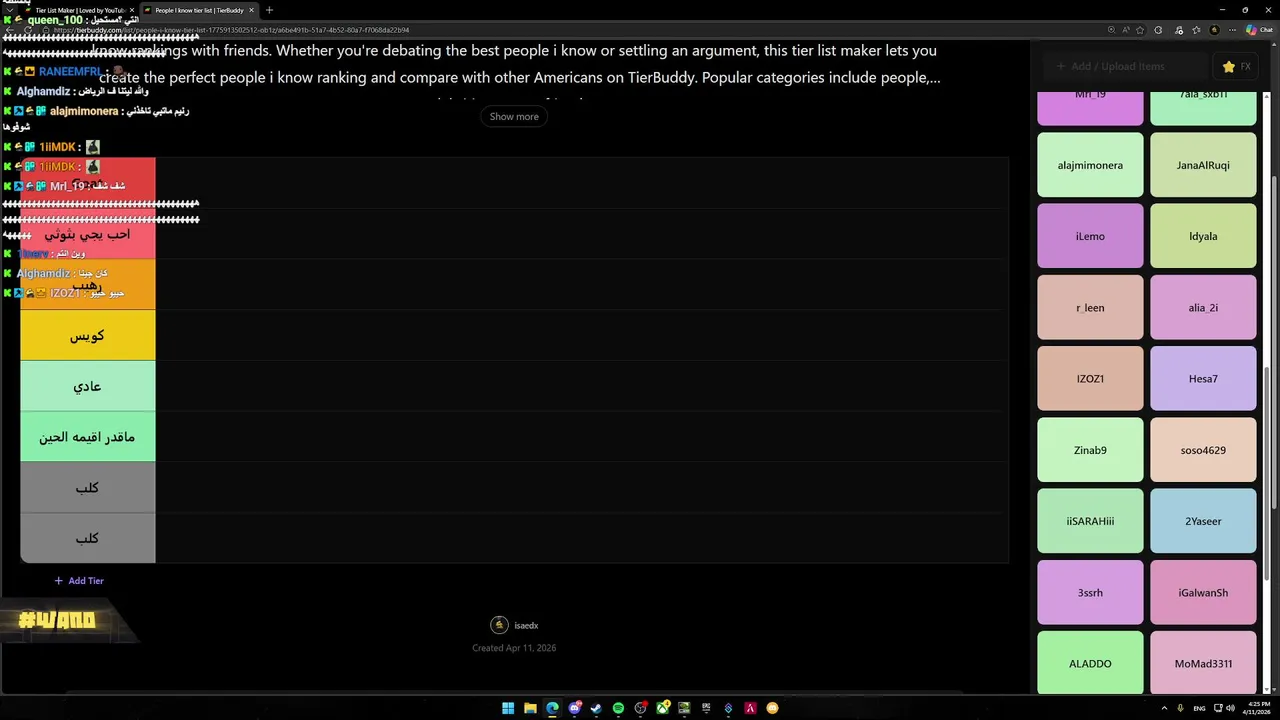1280x720 pixels.
Task: Open Epic Games Launcher from the taskbar
Action: [x=706, y=708]
